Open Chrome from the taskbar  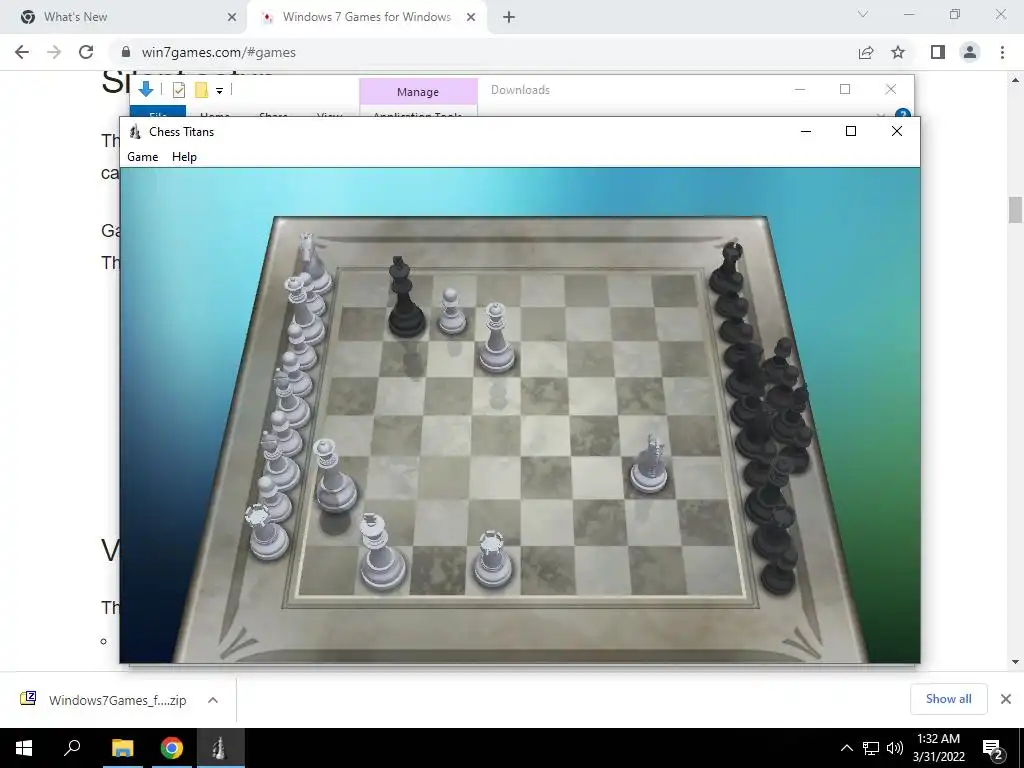tap(172, 748)
